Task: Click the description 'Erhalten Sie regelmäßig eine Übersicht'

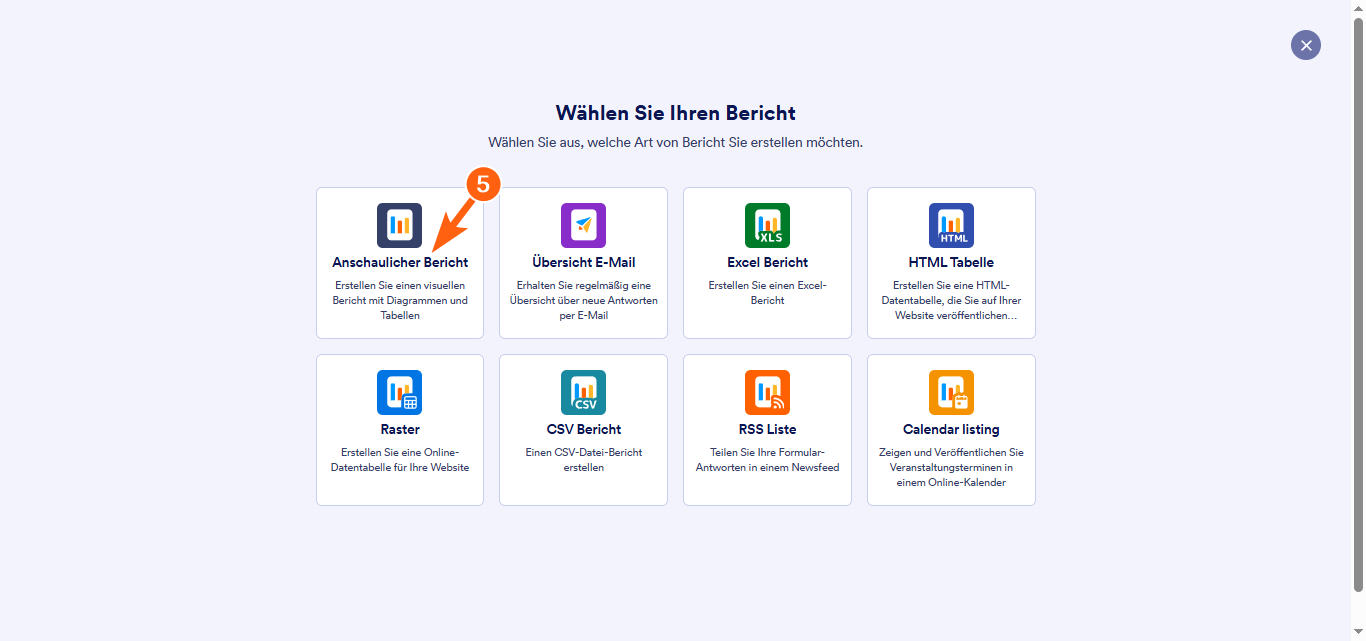Action: coord(583,300)
